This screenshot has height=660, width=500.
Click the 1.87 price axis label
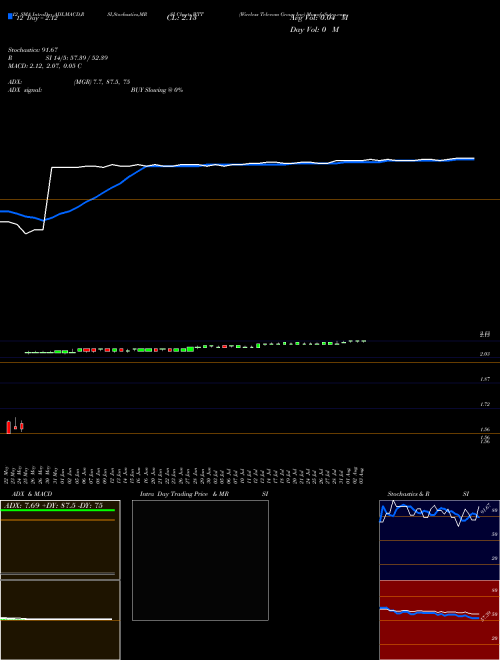coord(485,379)
